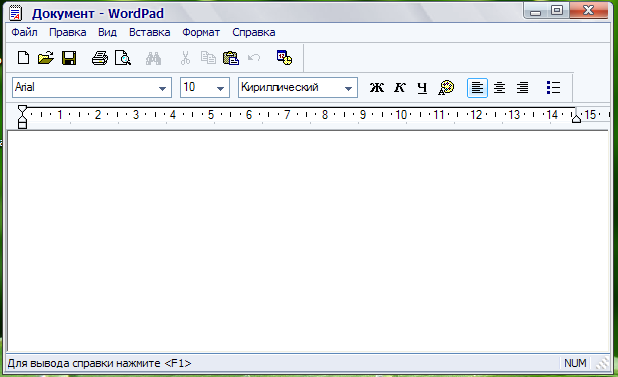Open the Вид menu

[107, 32]
